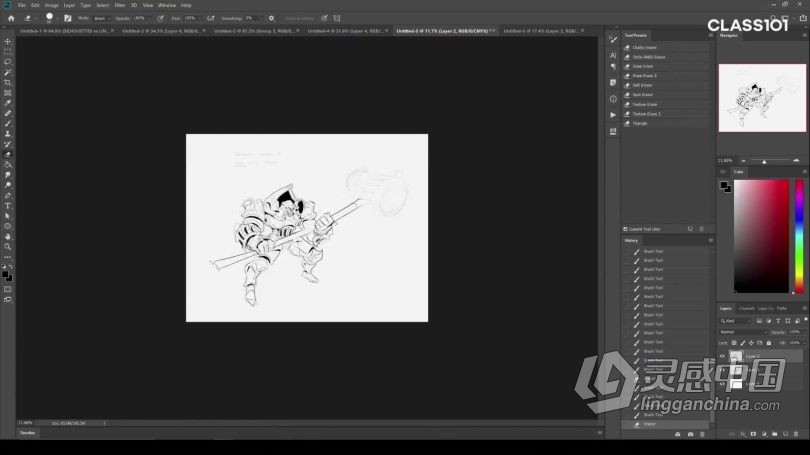Toggle pressure for opacity button

pos(161,18)
